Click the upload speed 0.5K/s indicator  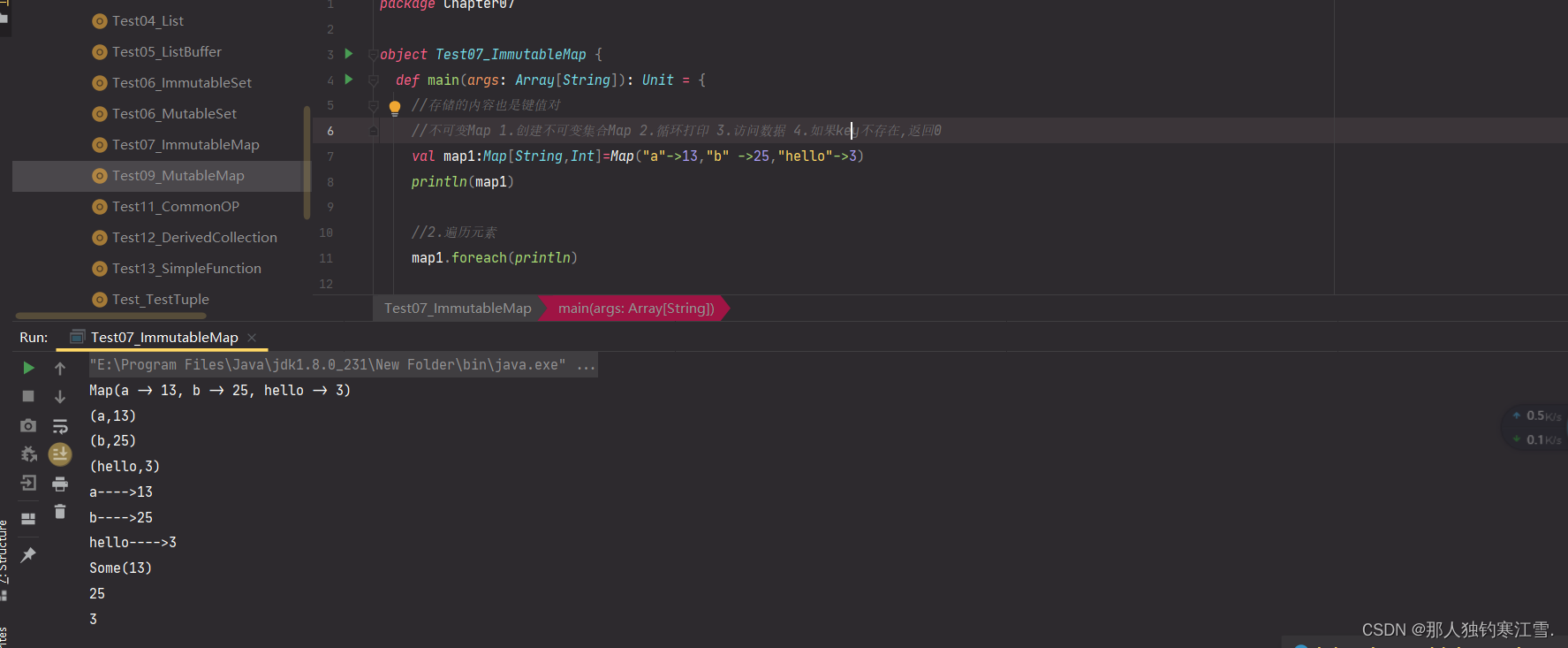tap(1536, 415)
